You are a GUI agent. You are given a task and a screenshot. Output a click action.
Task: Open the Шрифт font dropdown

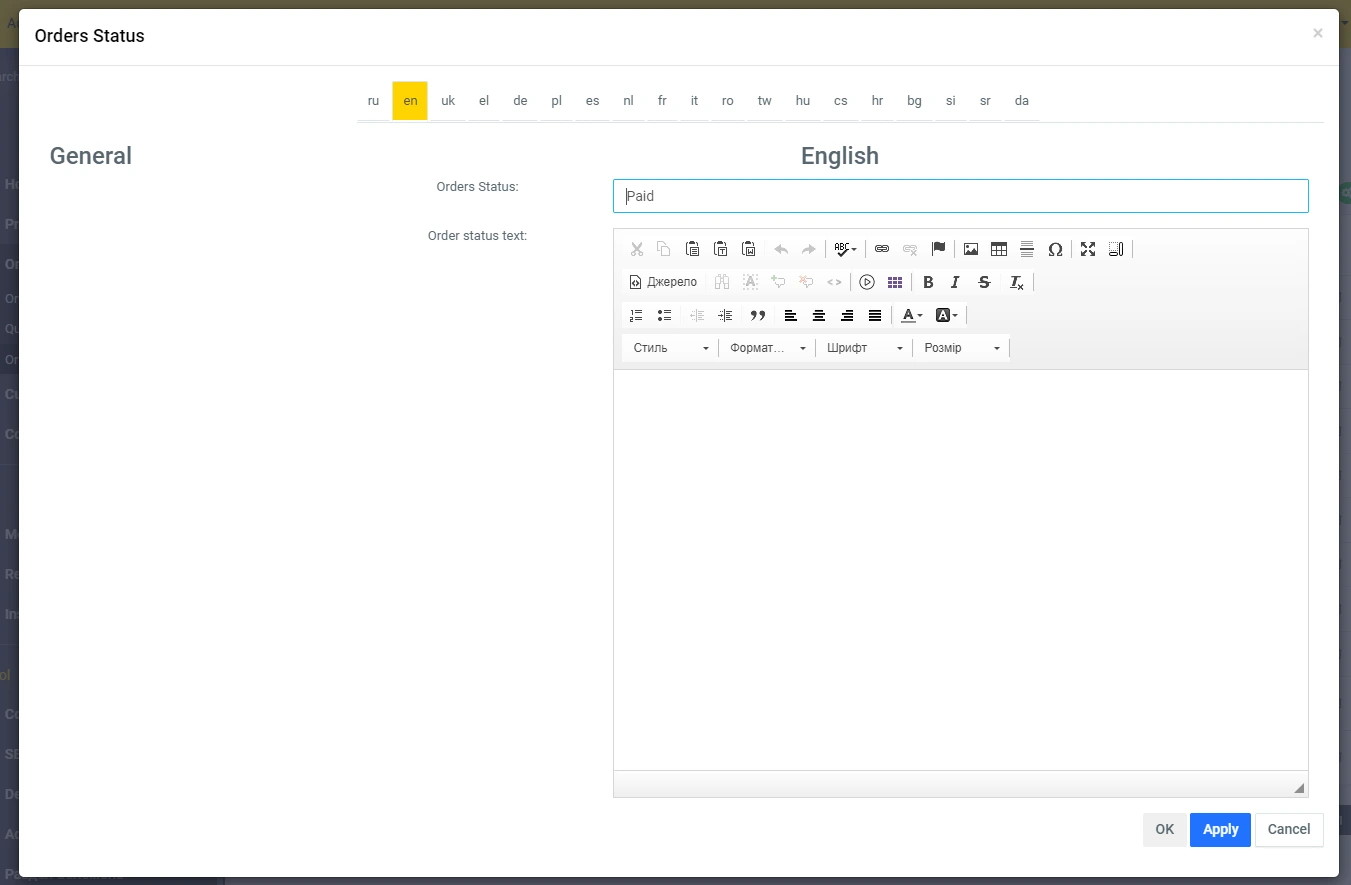[x=864, y=348]
